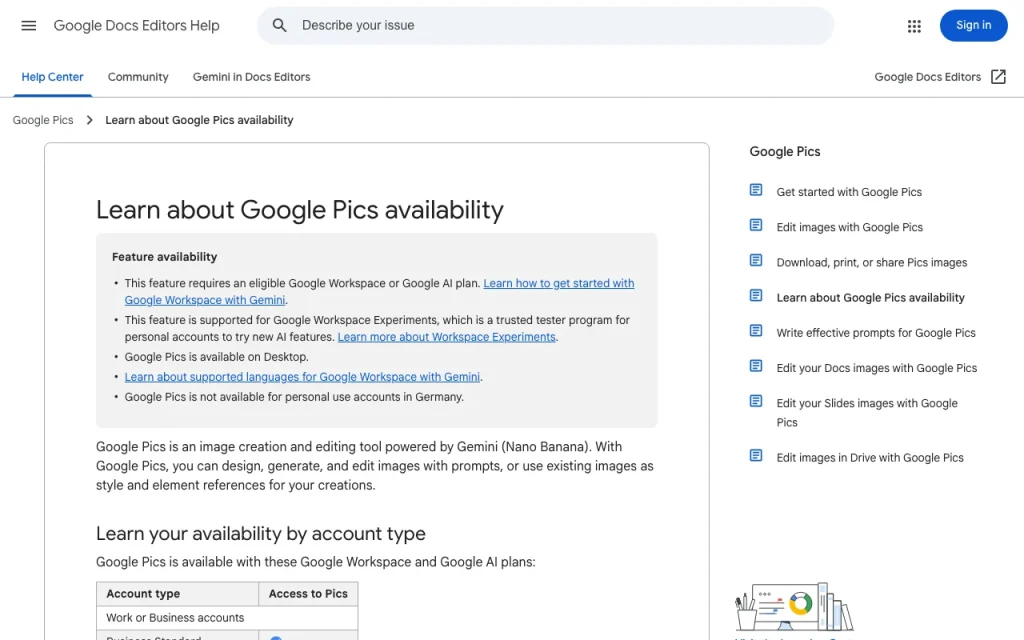Click the external link icon beside Google Docs Editors

[x=998, y=76]
